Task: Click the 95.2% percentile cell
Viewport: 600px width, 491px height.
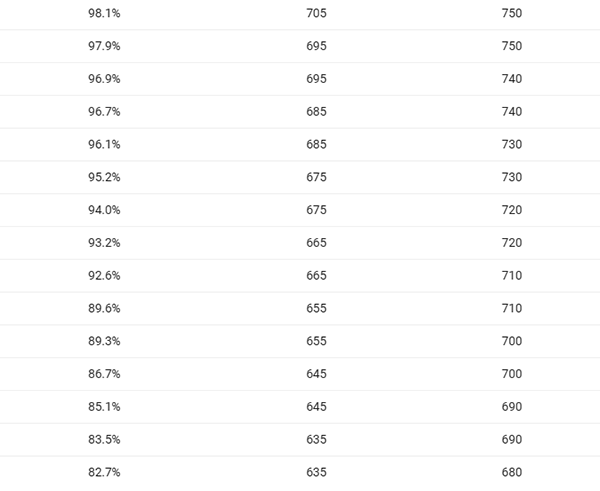Action: point(104,177)
